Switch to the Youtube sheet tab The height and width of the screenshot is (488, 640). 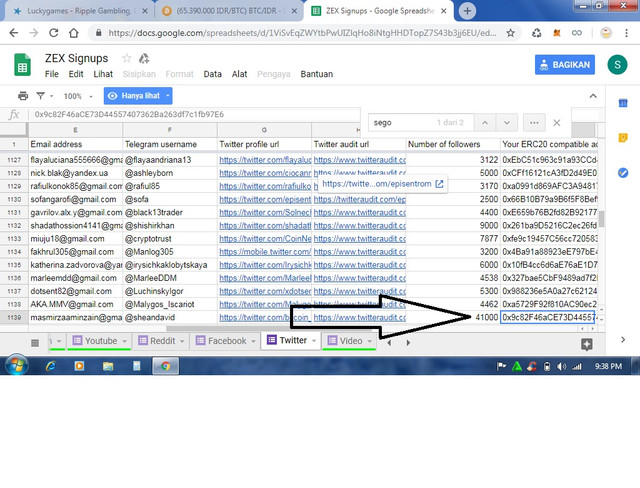tap(101, 341)
